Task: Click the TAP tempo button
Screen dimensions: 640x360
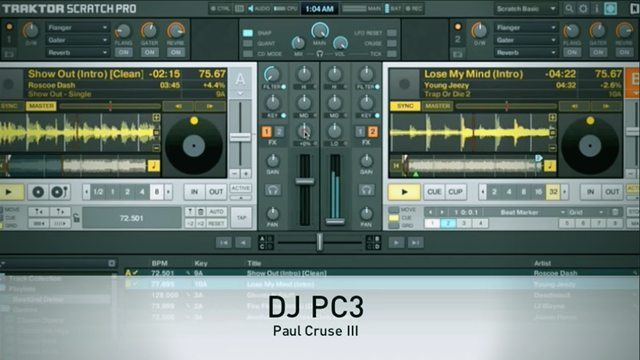Action: tap(241, 218)
